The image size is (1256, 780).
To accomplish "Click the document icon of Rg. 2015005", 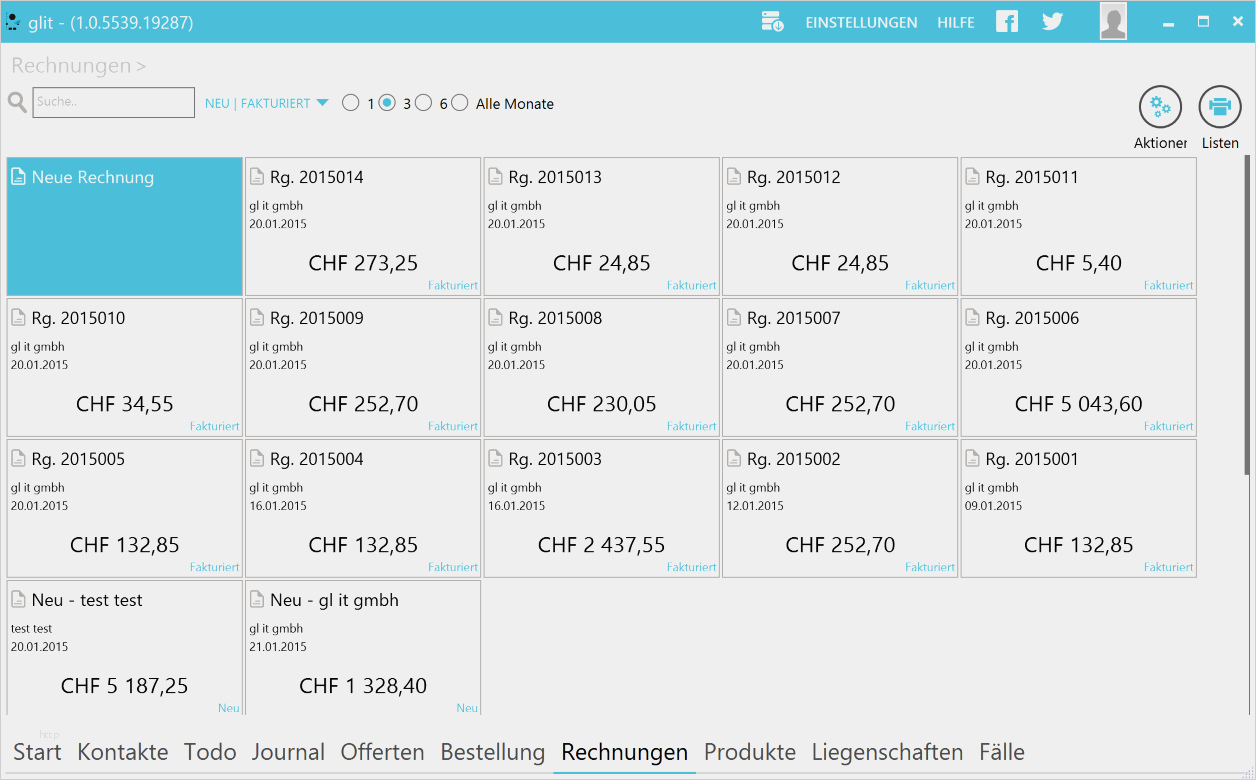I will pyautogui.click(x=18, y=459).
